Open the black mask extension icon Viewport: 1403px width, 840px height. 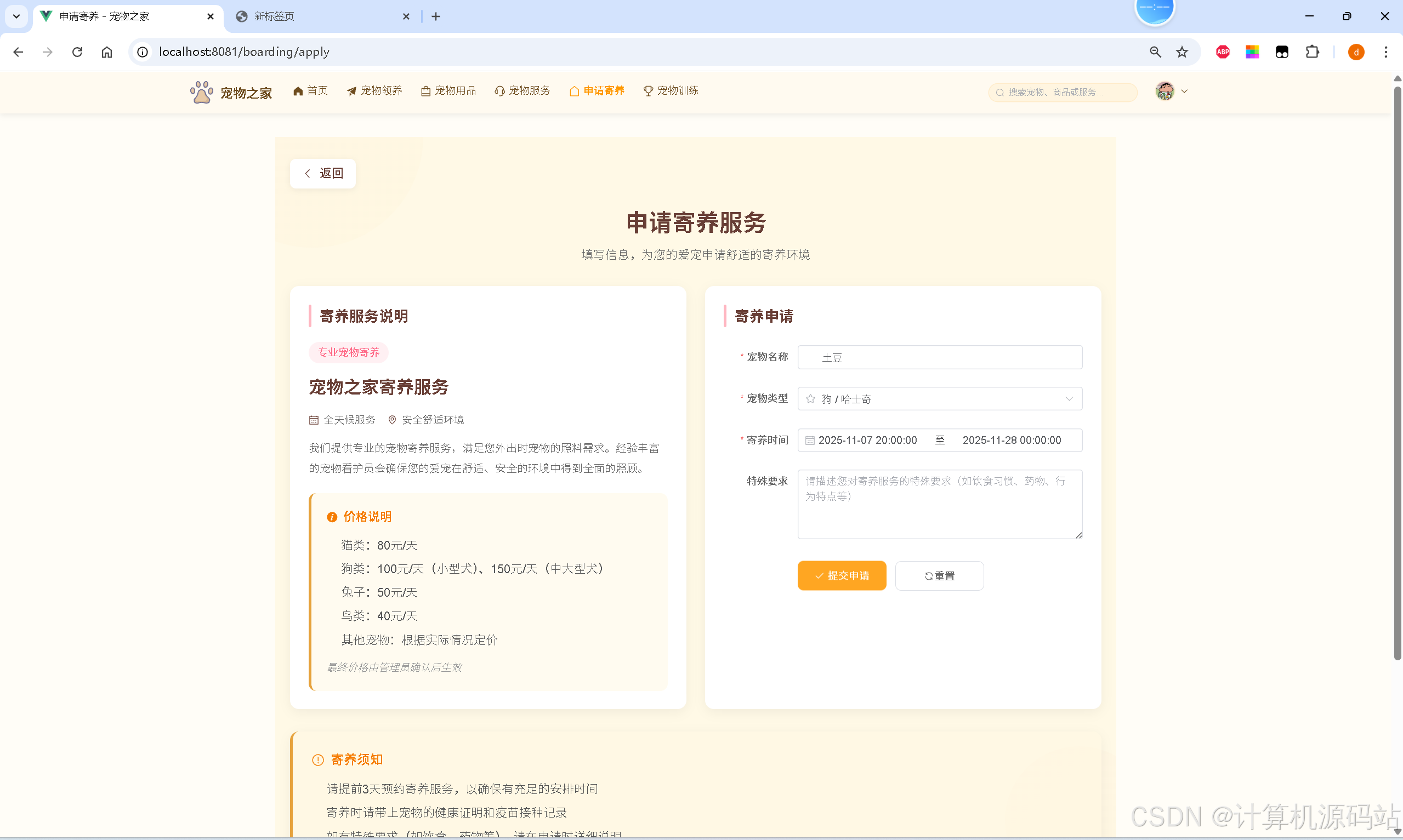(1282, 52)
